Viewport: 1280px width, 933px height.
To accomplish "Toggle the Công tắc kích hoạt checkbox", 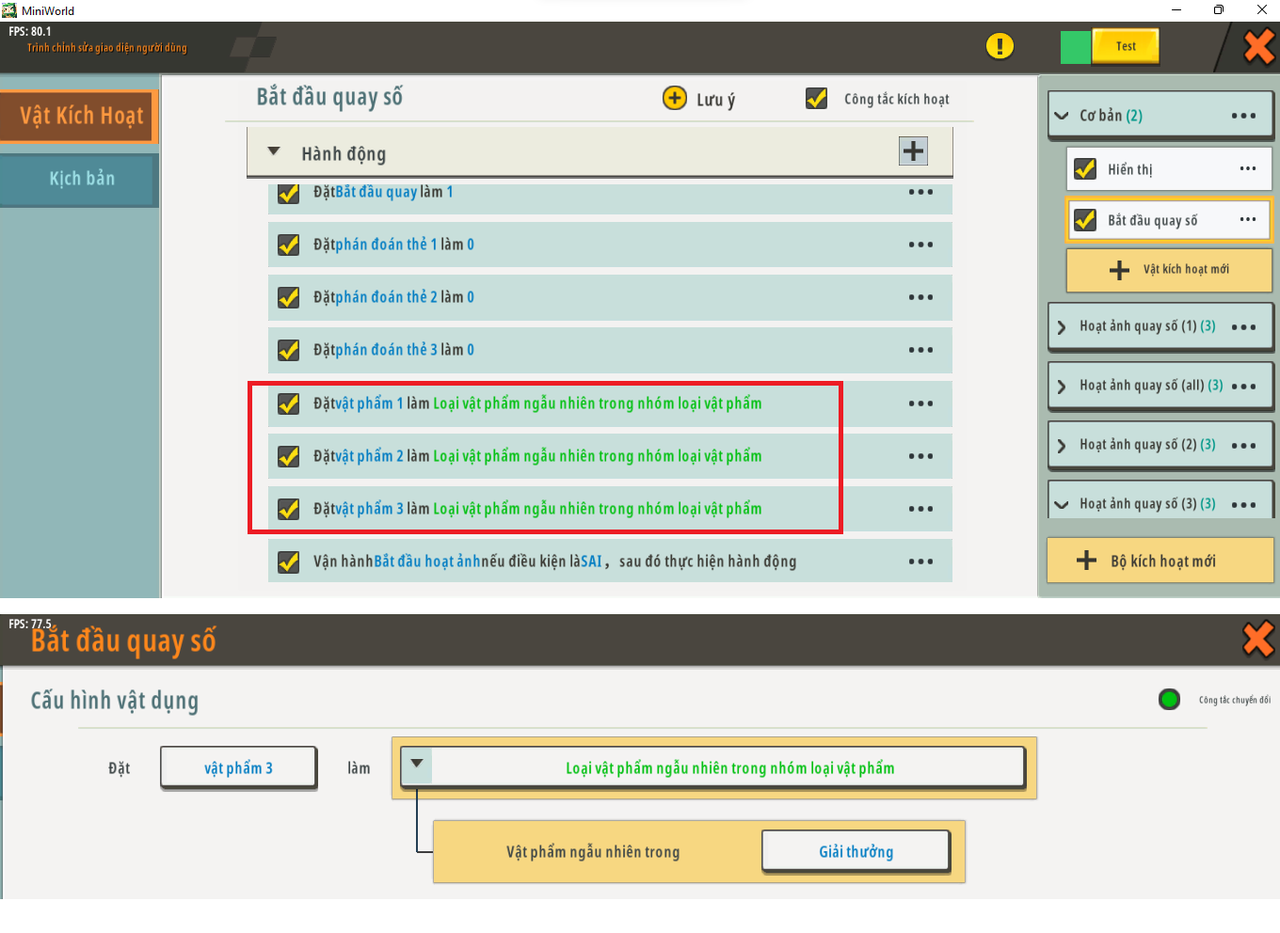I will click(817, 98).
